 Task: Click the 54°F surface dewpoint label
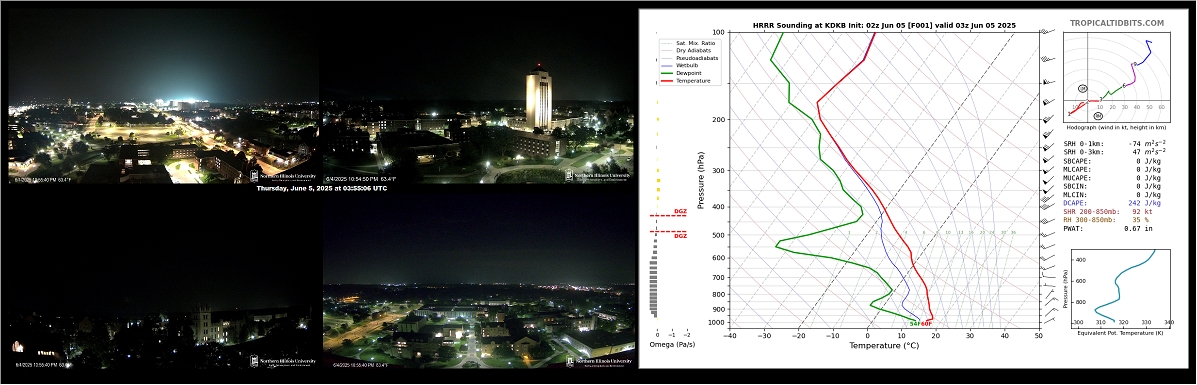[914, 324]
